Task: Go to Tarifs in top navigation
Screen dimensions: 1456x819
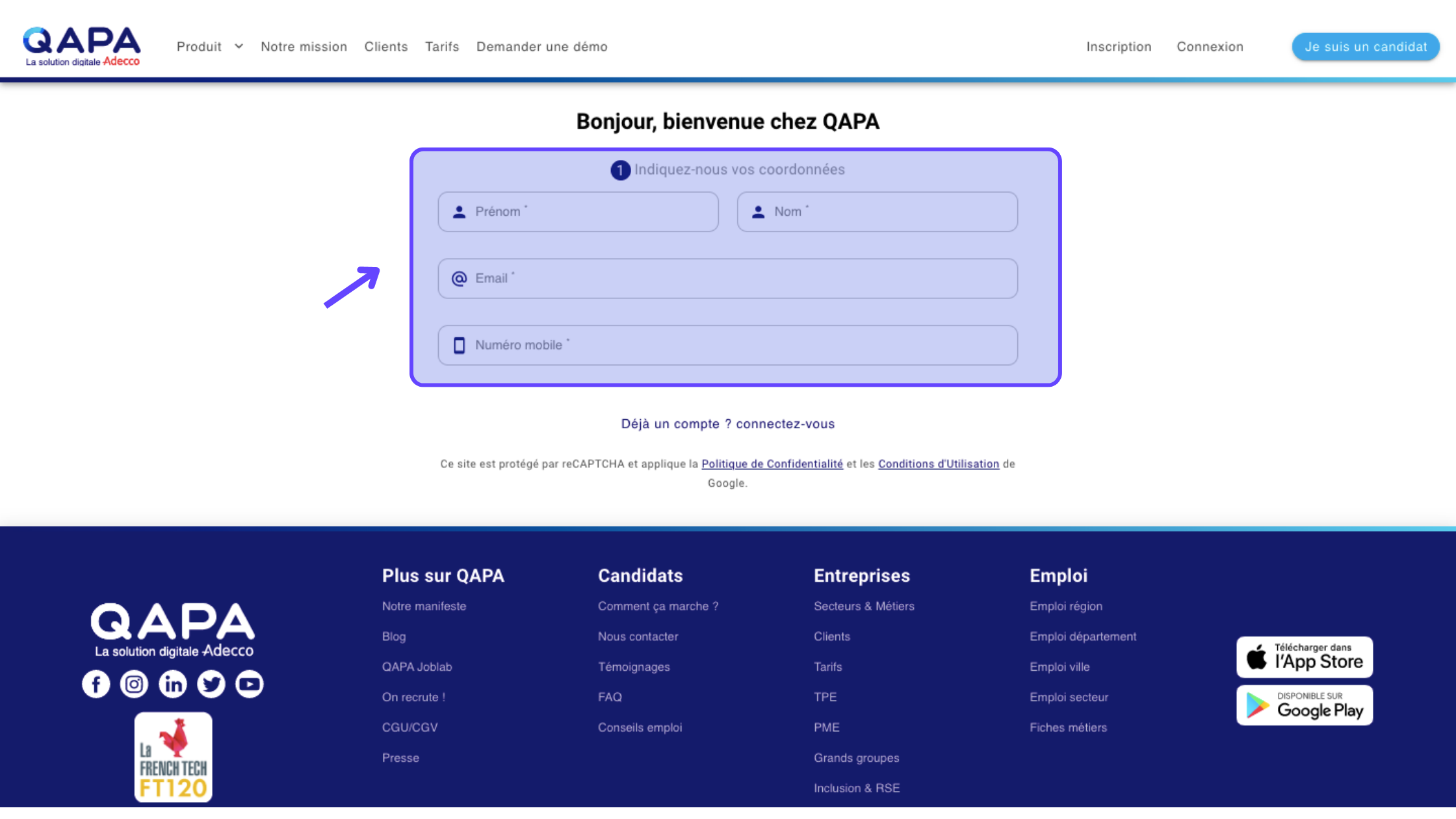Action: point(442,47)
